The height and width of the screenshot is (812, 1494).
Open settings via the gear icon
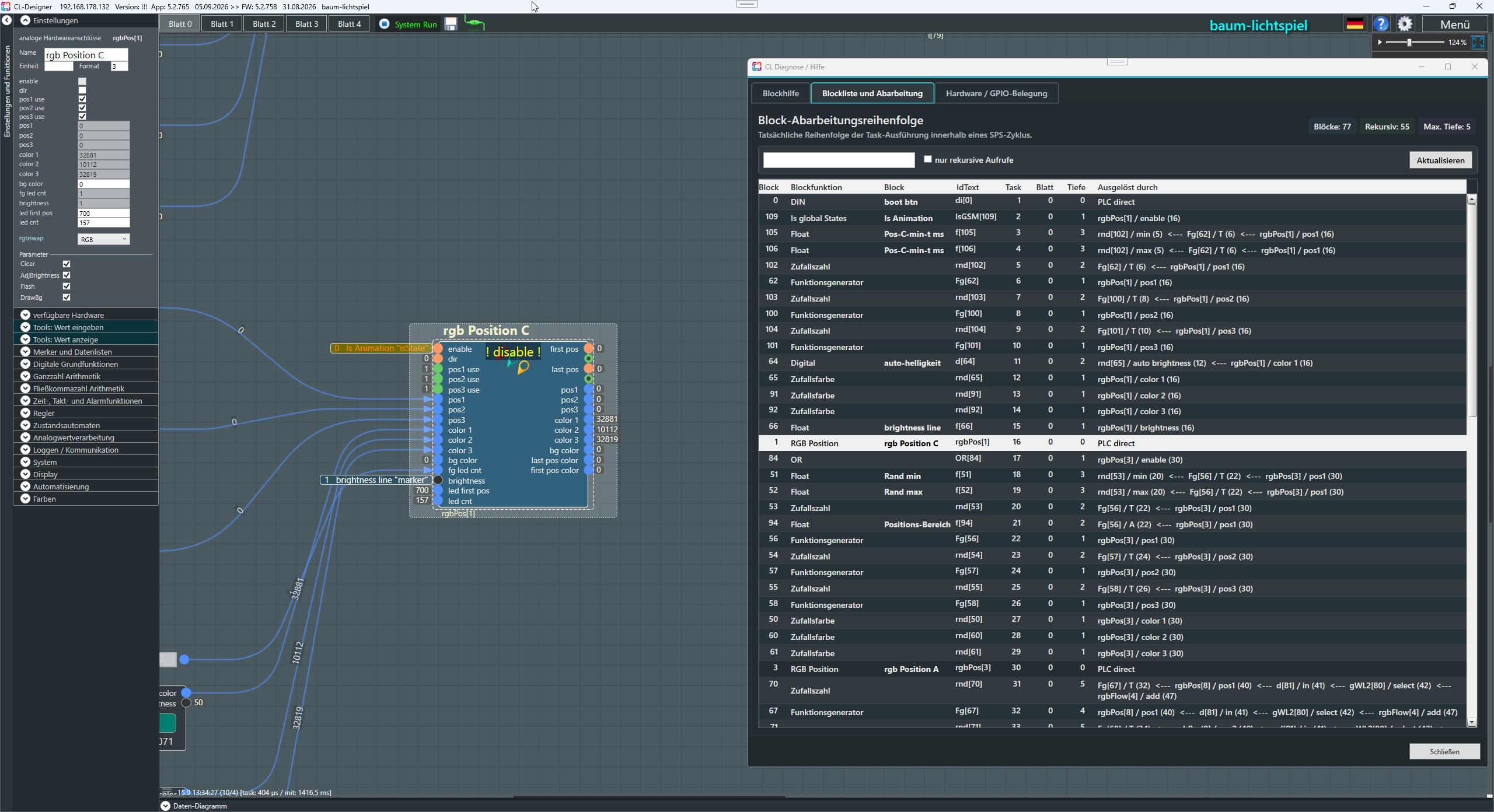point(1405,24)
